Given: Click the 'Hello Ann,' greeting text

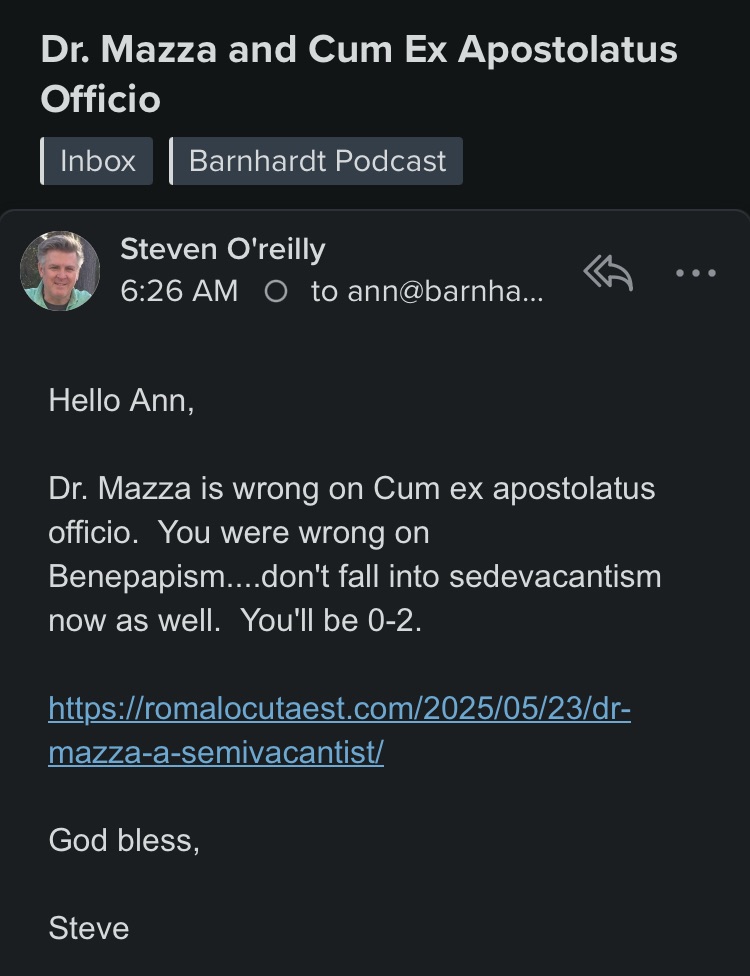Looking at the screenshot, I should pos(121,400).
